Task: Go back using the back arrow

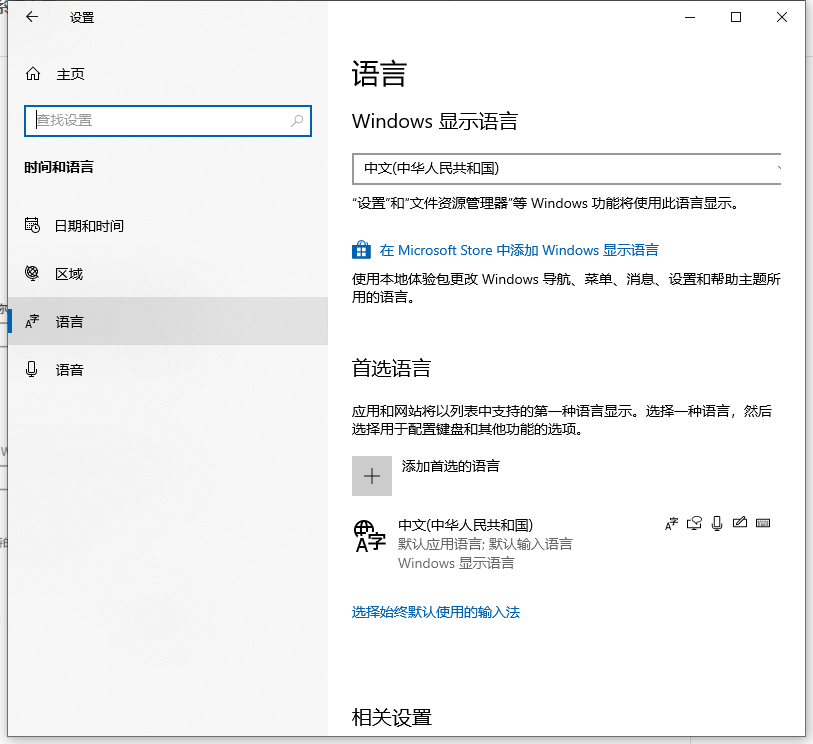Action: click(x=32, y=17)
